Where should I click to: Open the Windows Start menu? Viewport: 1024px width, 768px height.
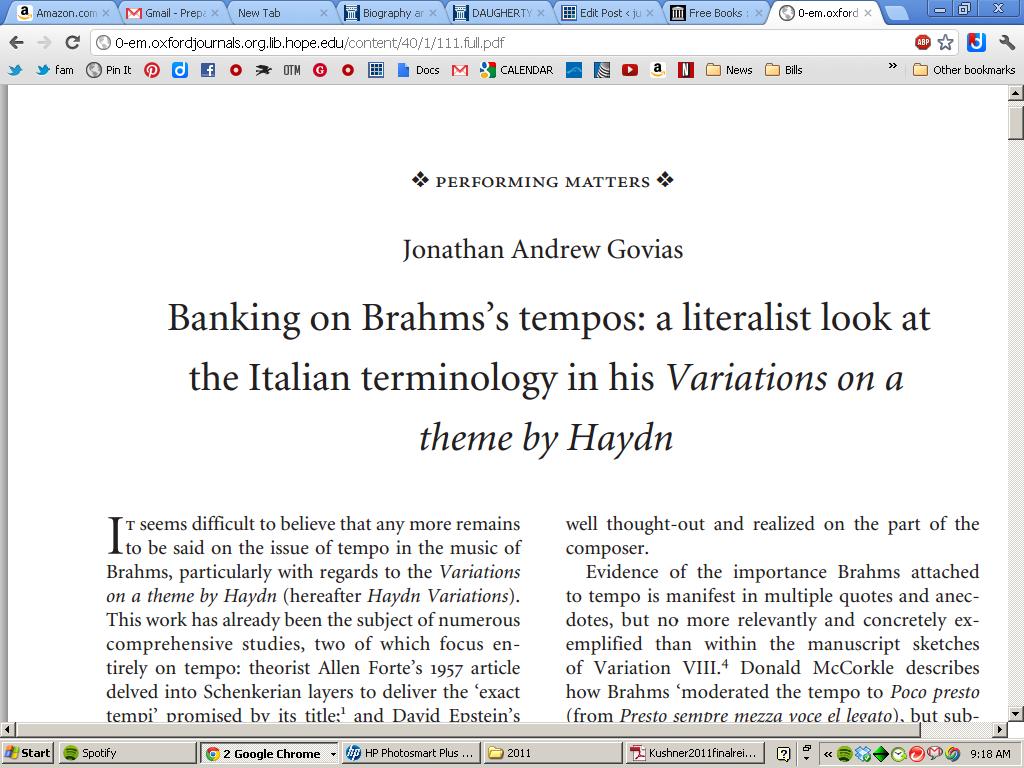click(x=27, y=753)
